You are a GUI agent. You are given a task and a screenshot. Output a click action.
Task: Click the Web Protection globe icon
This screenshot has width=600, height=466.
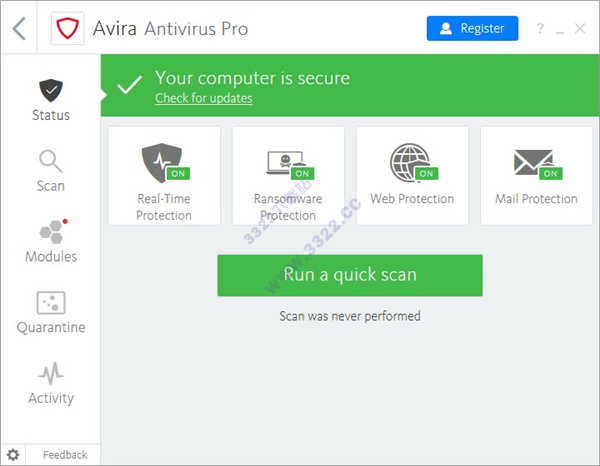[x=410, y=163]
